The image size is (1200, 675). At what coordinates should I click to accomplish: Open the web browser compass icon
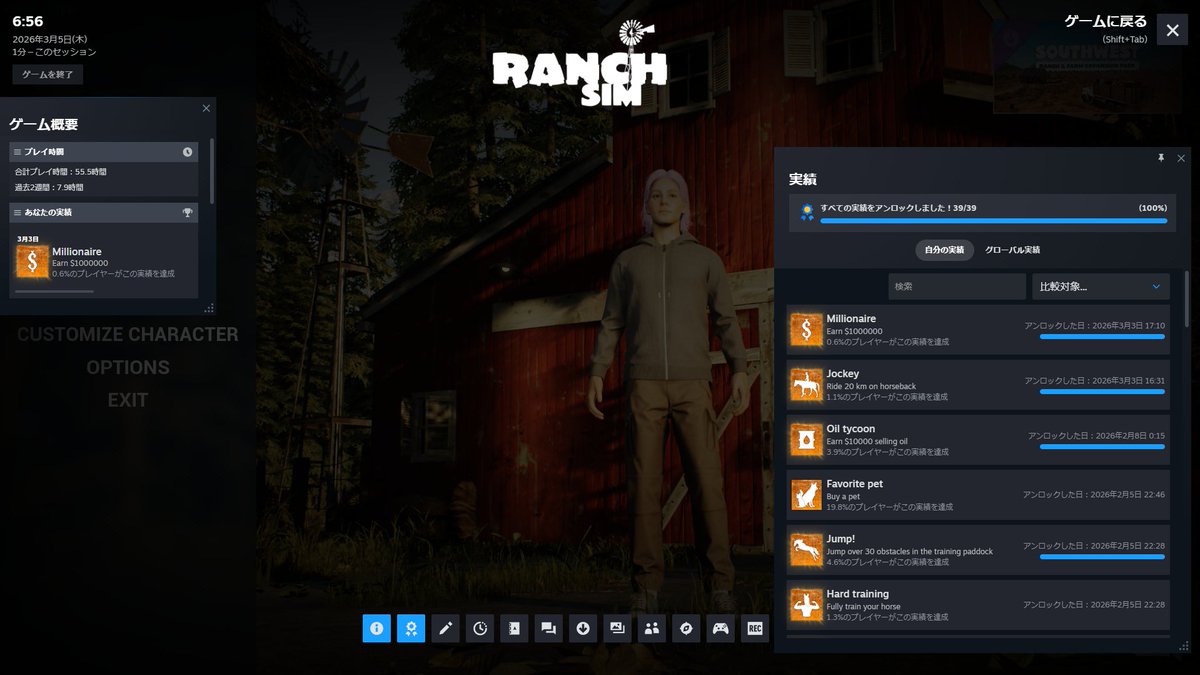click(686, 628)
